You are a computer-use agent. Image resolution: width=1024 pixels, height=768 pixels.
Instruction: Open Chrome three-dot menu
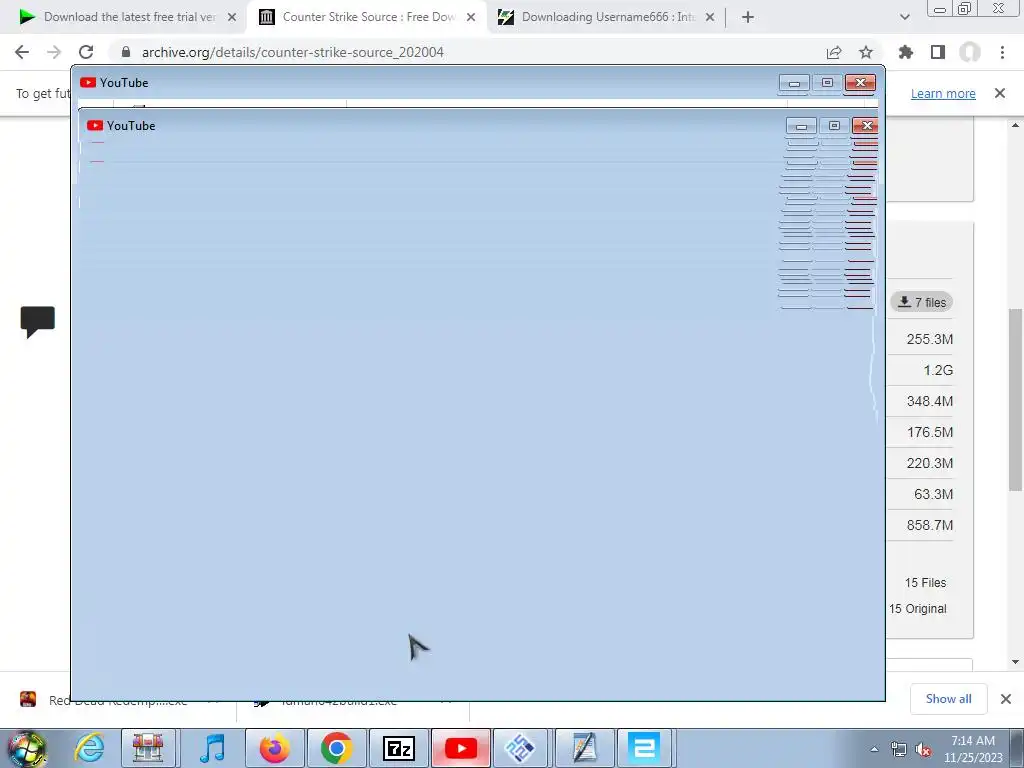click(x=1002, y=52)
